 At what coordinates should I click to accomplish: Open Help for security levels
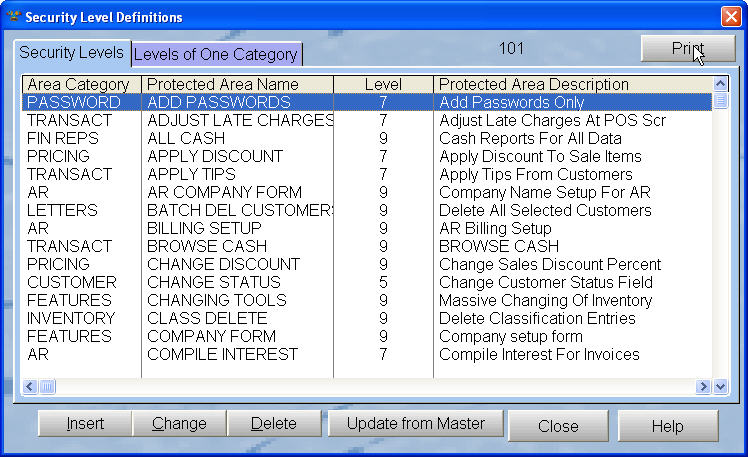667,426
